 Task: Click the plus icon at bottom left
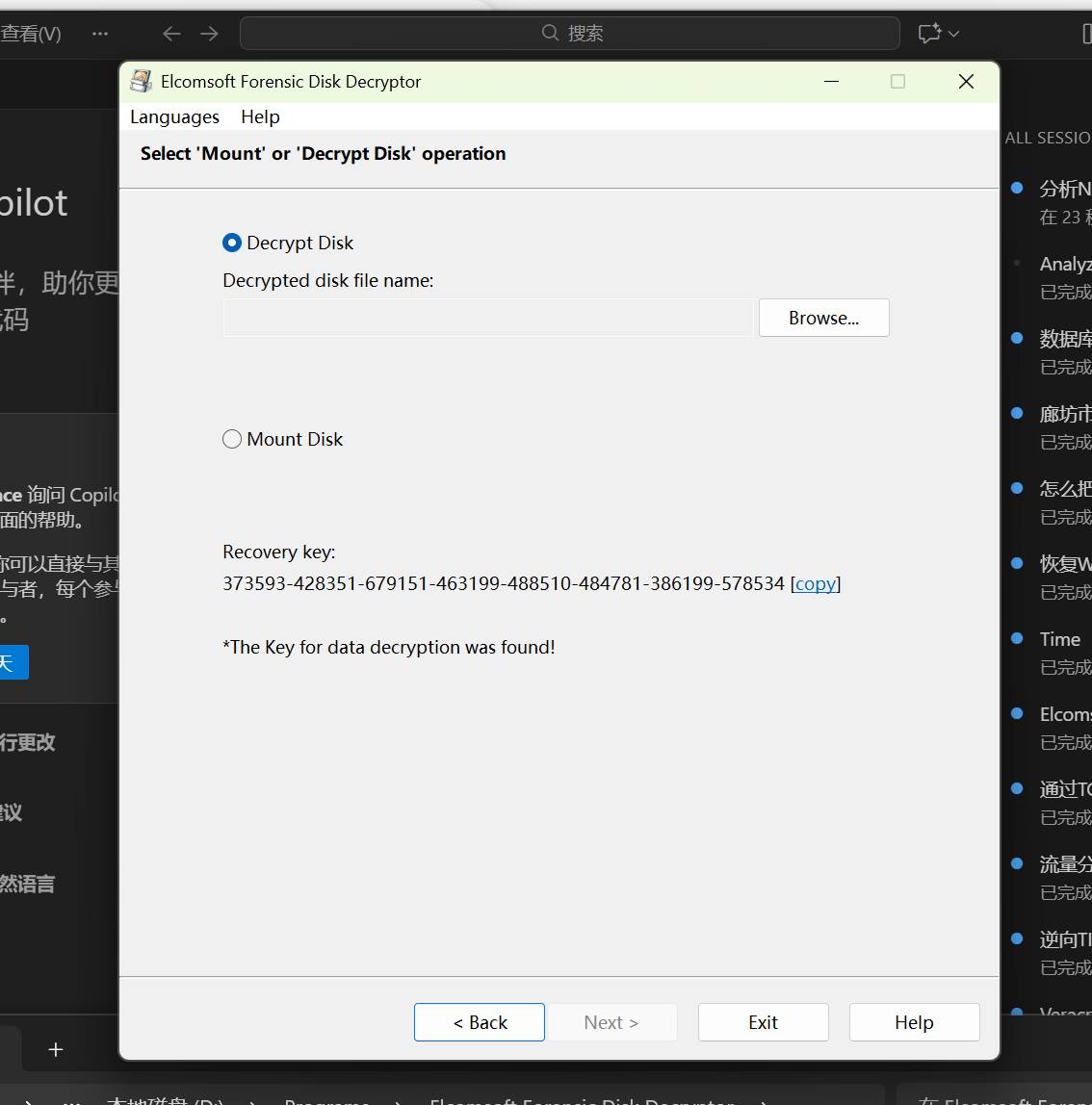[x=56, y=1050]
